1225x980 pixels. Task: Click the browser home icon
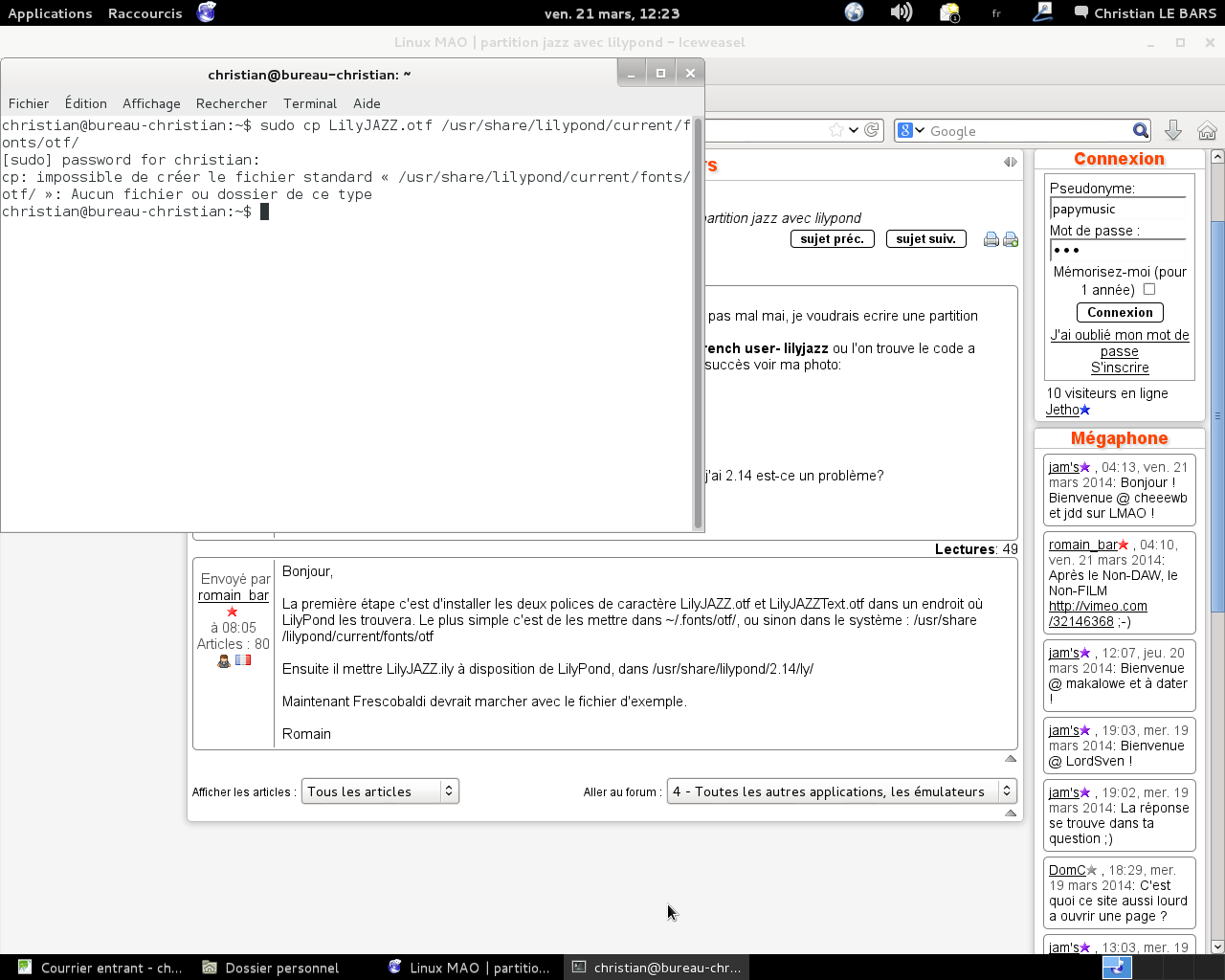coord(1206,131)
